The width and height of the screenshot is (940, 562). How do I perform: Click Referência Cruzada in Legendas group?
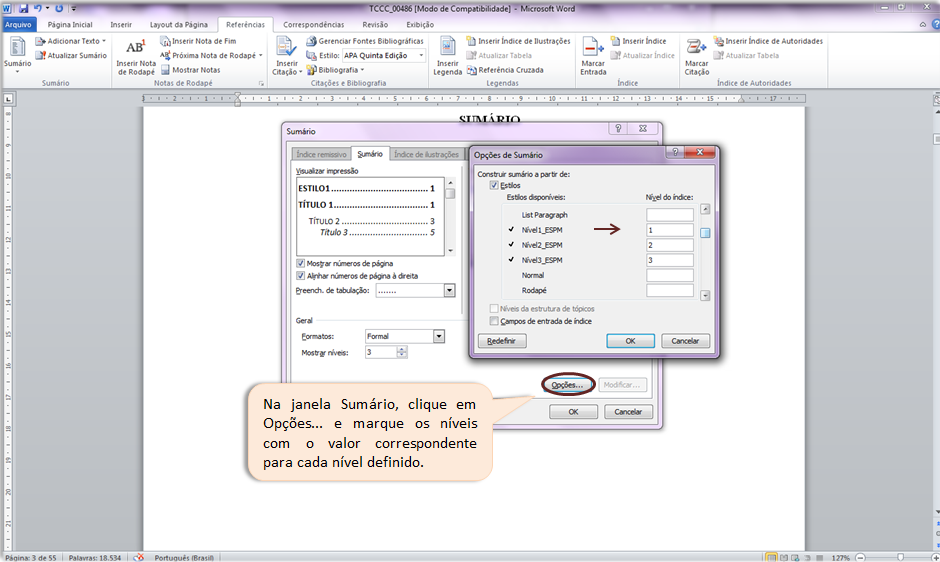[x=505, y=70]
